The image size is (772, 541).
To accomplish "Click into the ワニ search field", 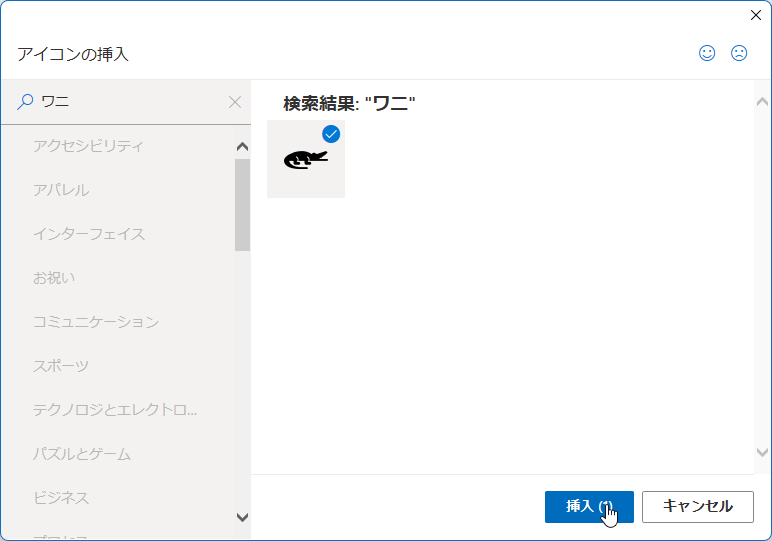I will pyautogui.click(x=130, y=102).
